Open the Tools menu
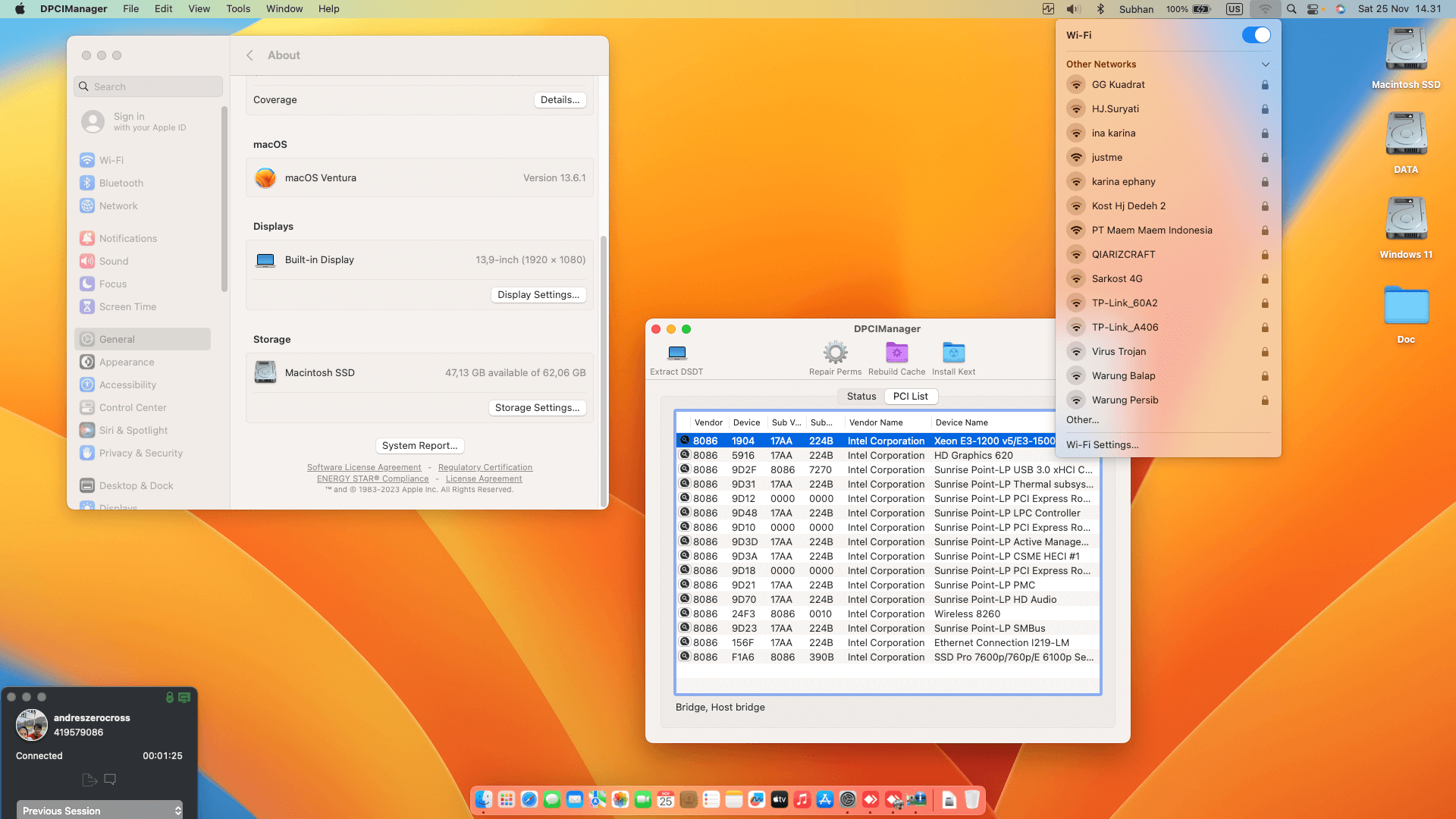The height and width of the screenshot is (819, 1456). [237, 9]
